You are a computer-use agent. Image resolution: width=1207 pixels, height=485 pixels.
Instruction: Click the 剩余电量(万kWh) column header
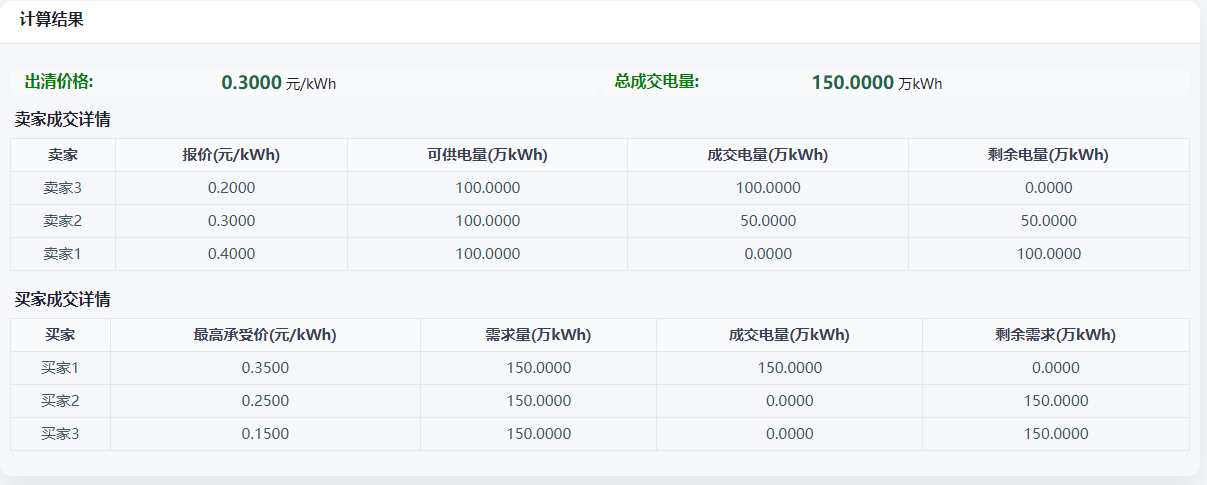pos(1048,155)
